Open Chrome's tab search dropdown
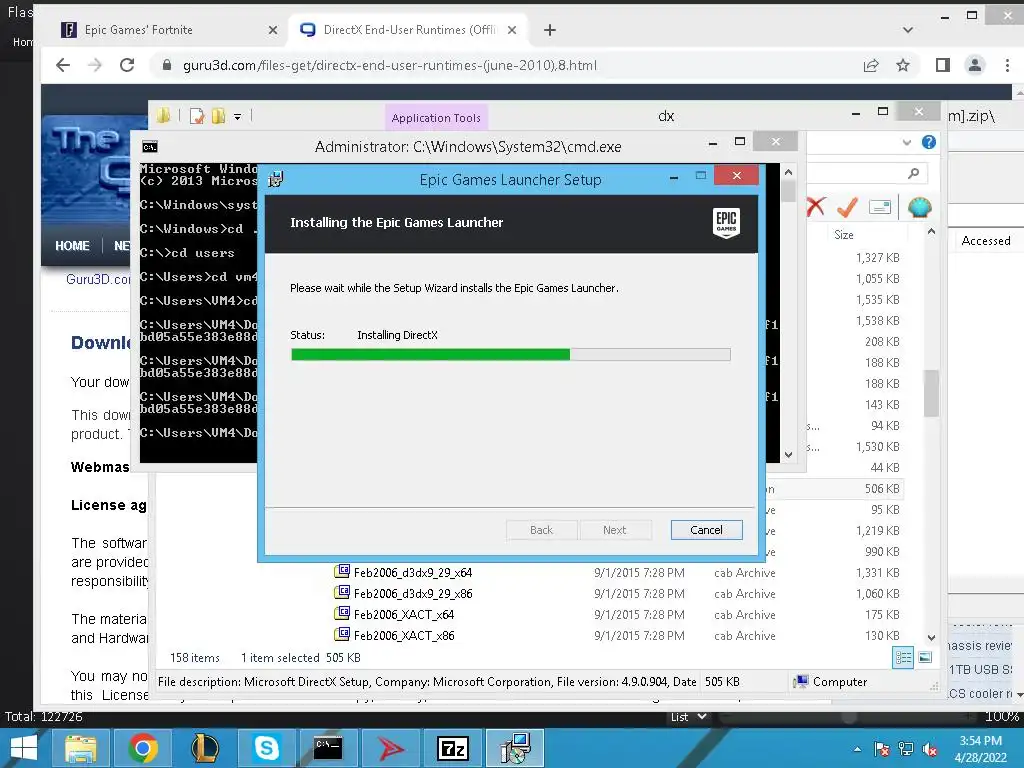The height and width of the screenshot is (768, 1024). [907, 30]
